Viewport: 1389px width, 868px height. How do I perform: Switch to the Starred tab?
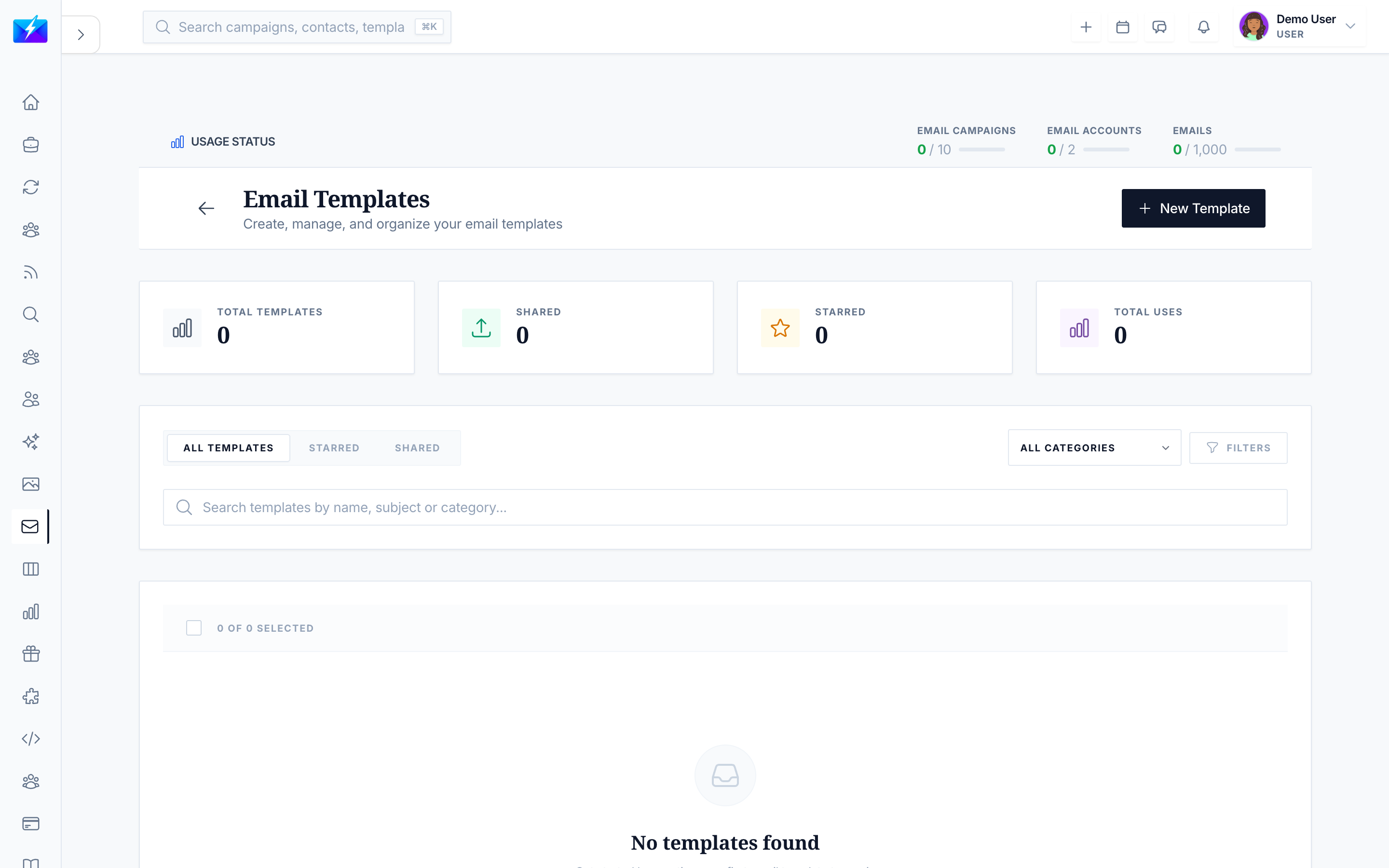tap(334, 448)
